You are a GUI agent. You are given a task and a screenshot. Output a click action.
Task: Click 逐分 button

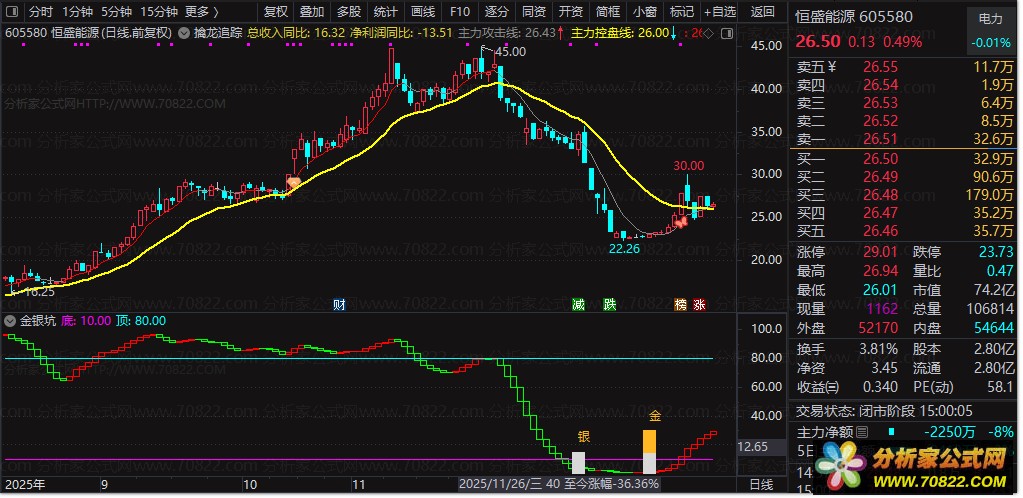point(496,12)
